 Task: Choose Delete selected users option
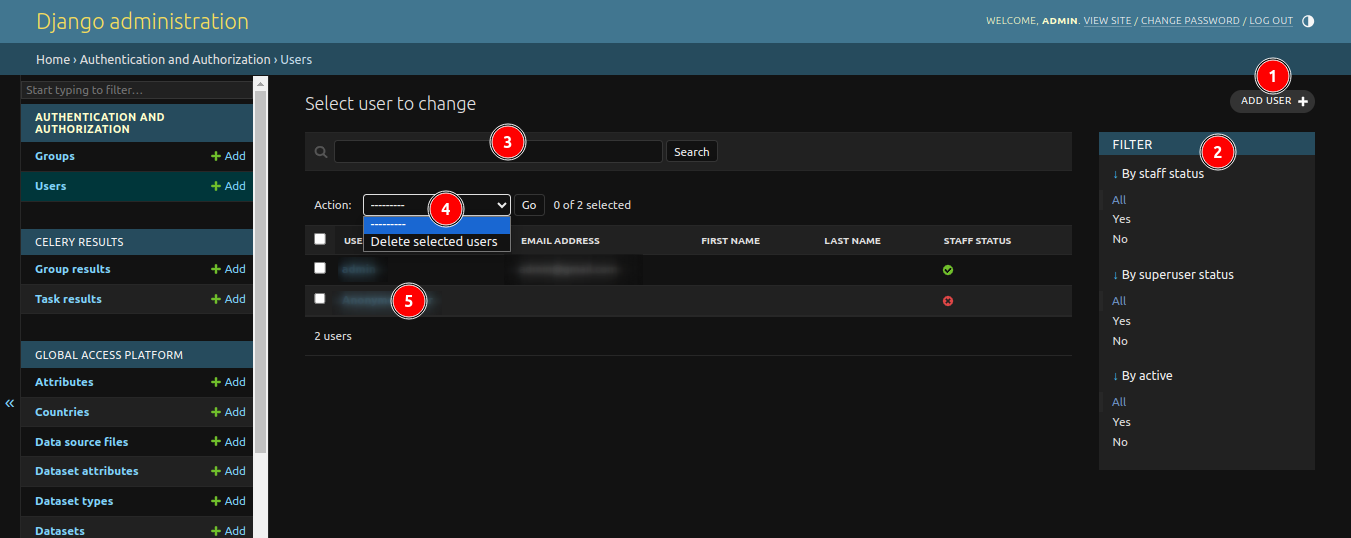(434, 242)
